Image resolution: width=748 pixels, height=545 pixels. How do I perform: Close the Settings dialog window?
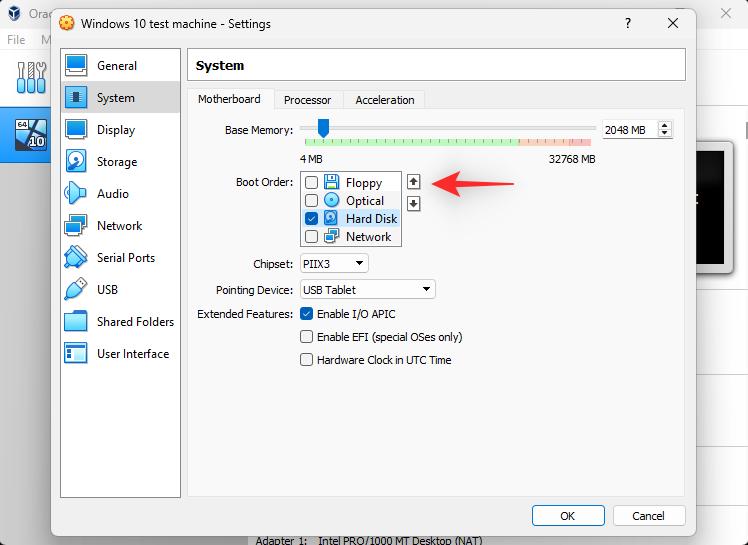coord(673,23)
